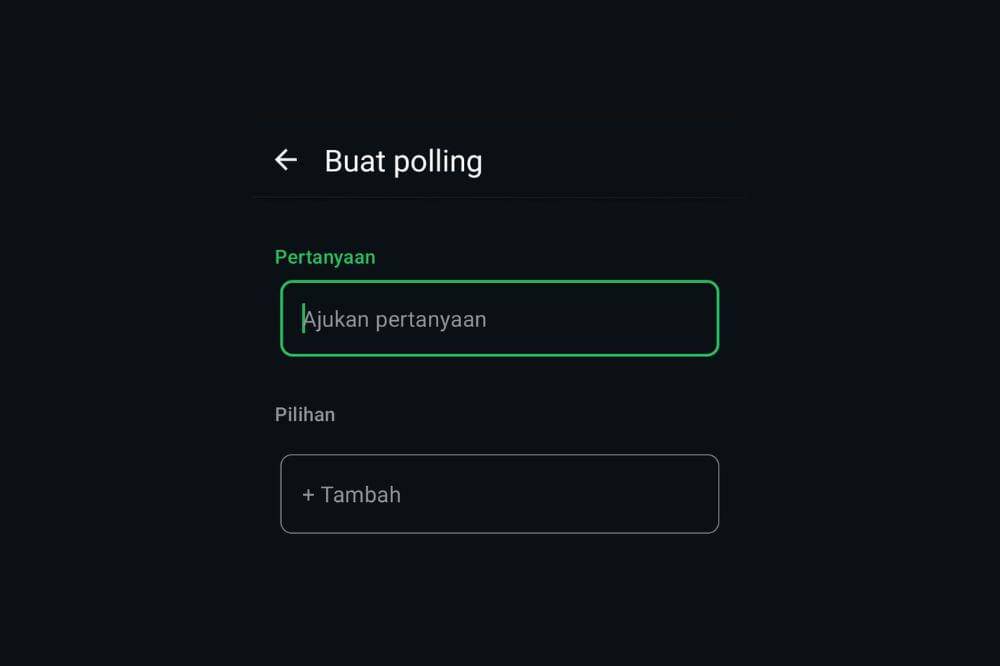Click the plus sign to add a poll option
The image size is (1000, 666).
308,493
